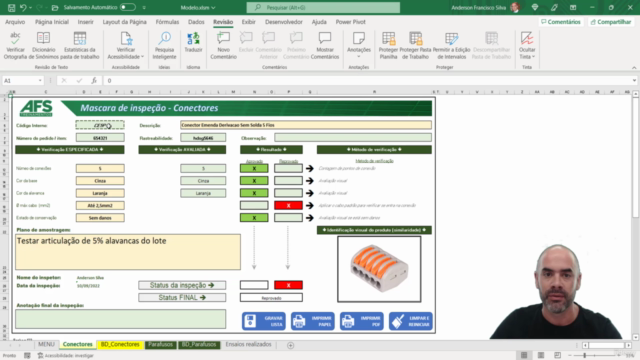Open the Dados ribbon tab
Screen dimensions: 640x360
[196, 22]
